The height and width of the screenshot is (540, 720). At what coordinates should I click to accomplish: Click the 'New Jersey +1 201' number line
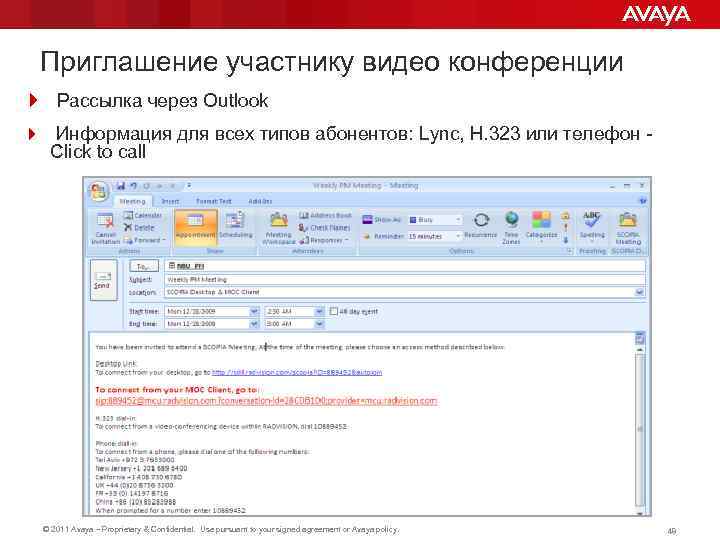tap(141, 468)
